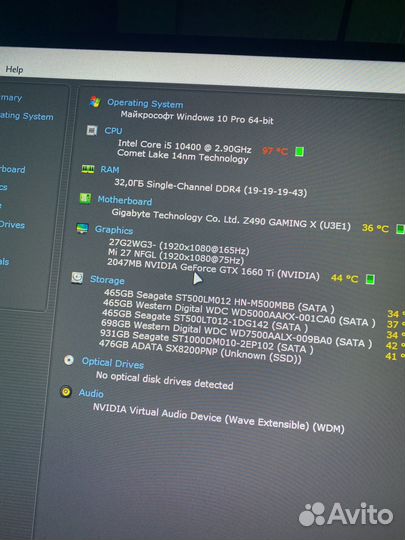
Task: Open the RAM section heading link
Action: coord(110,169)
